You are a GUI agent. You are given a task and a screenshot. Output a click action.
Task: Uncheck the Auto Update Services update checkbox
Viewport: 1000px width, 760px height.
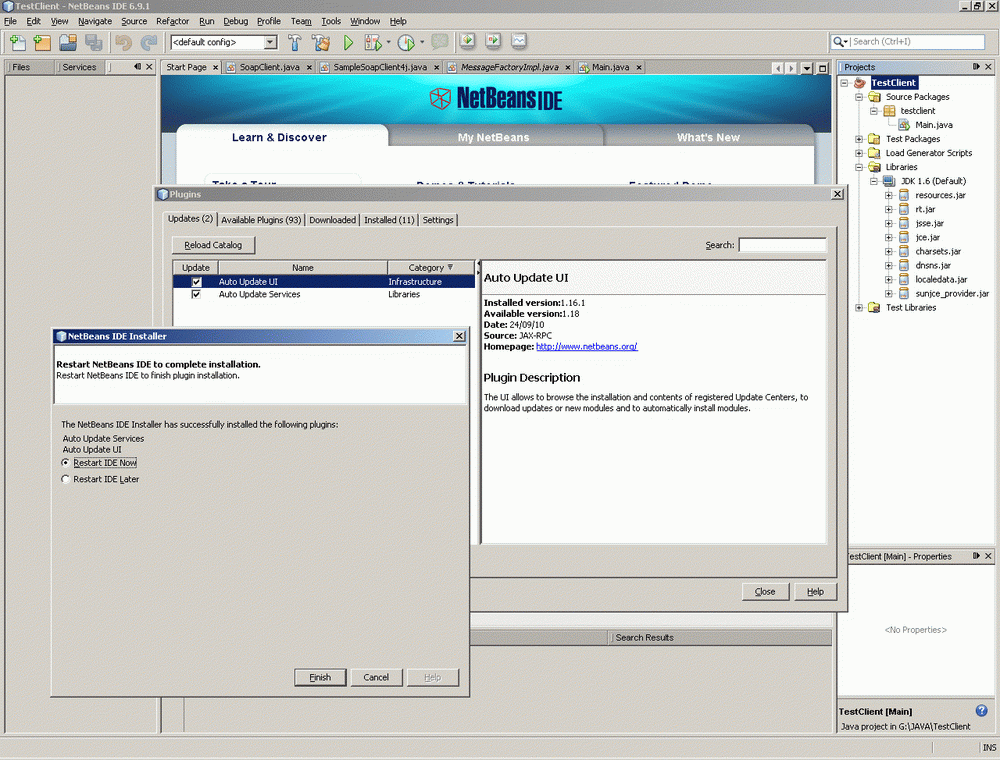[x=196, y=295]
